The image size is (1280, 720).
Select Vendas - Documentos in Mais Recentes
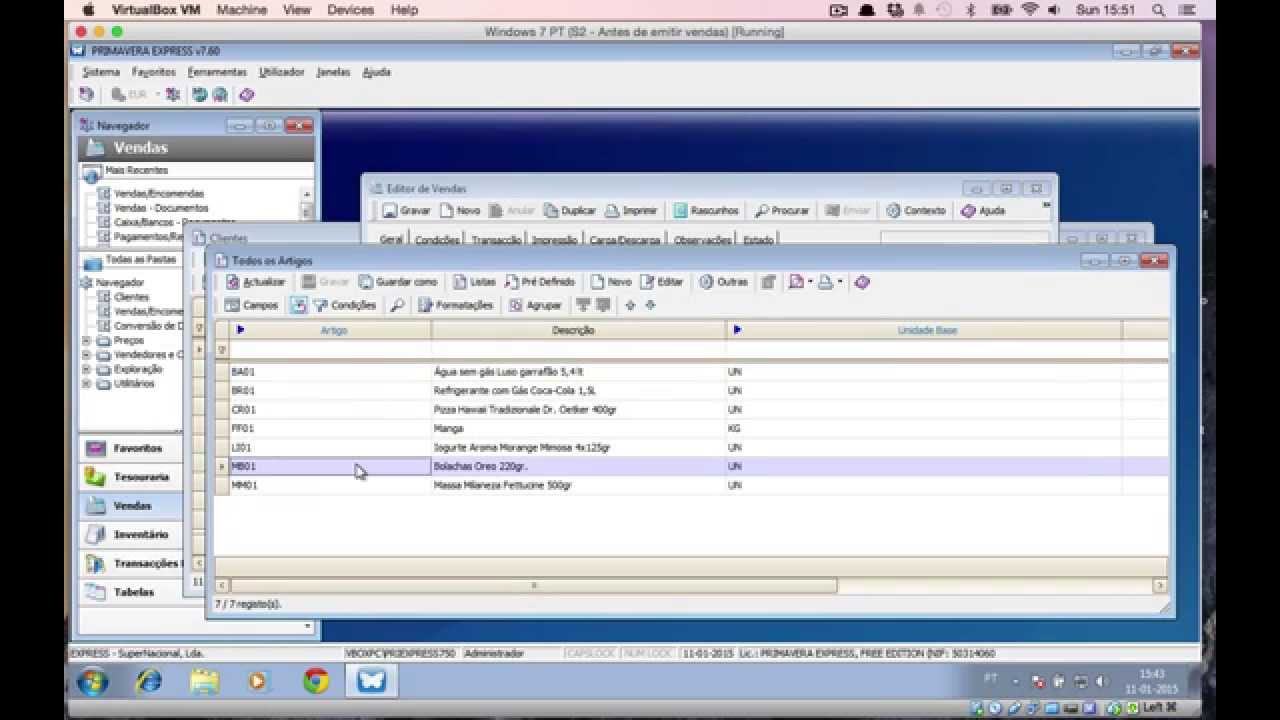(161, 208)
